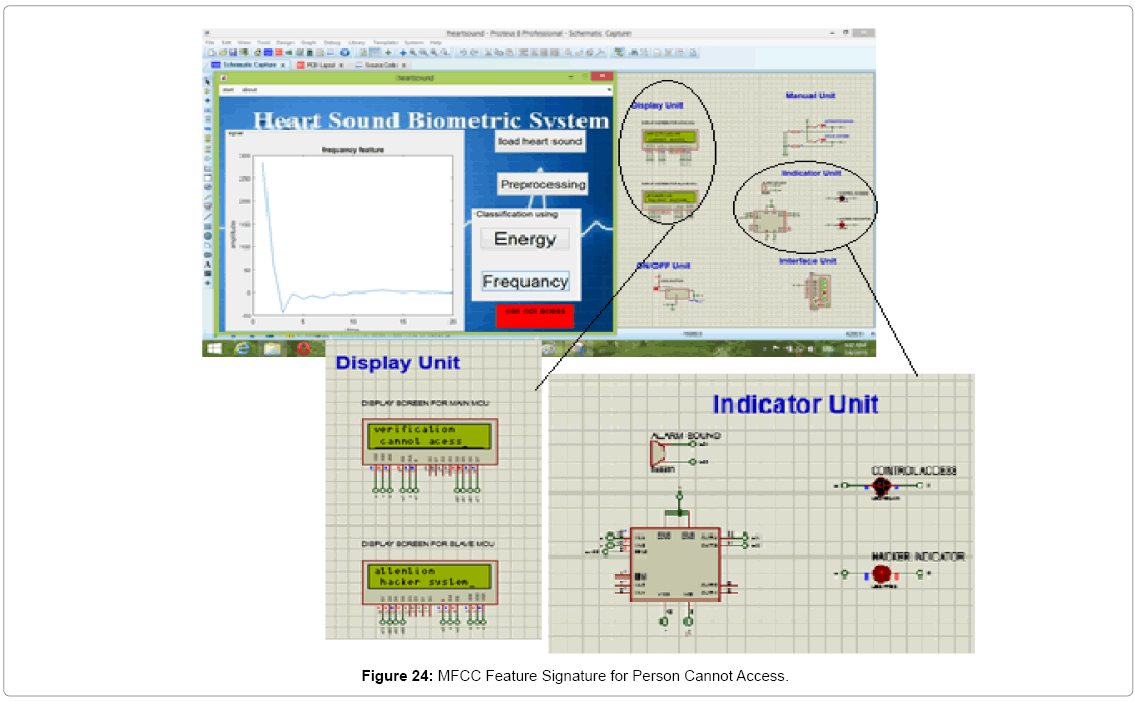This screenshot has width=1135, height=701.
Task: Click the load heart sound button
Action: click(539, 141)
